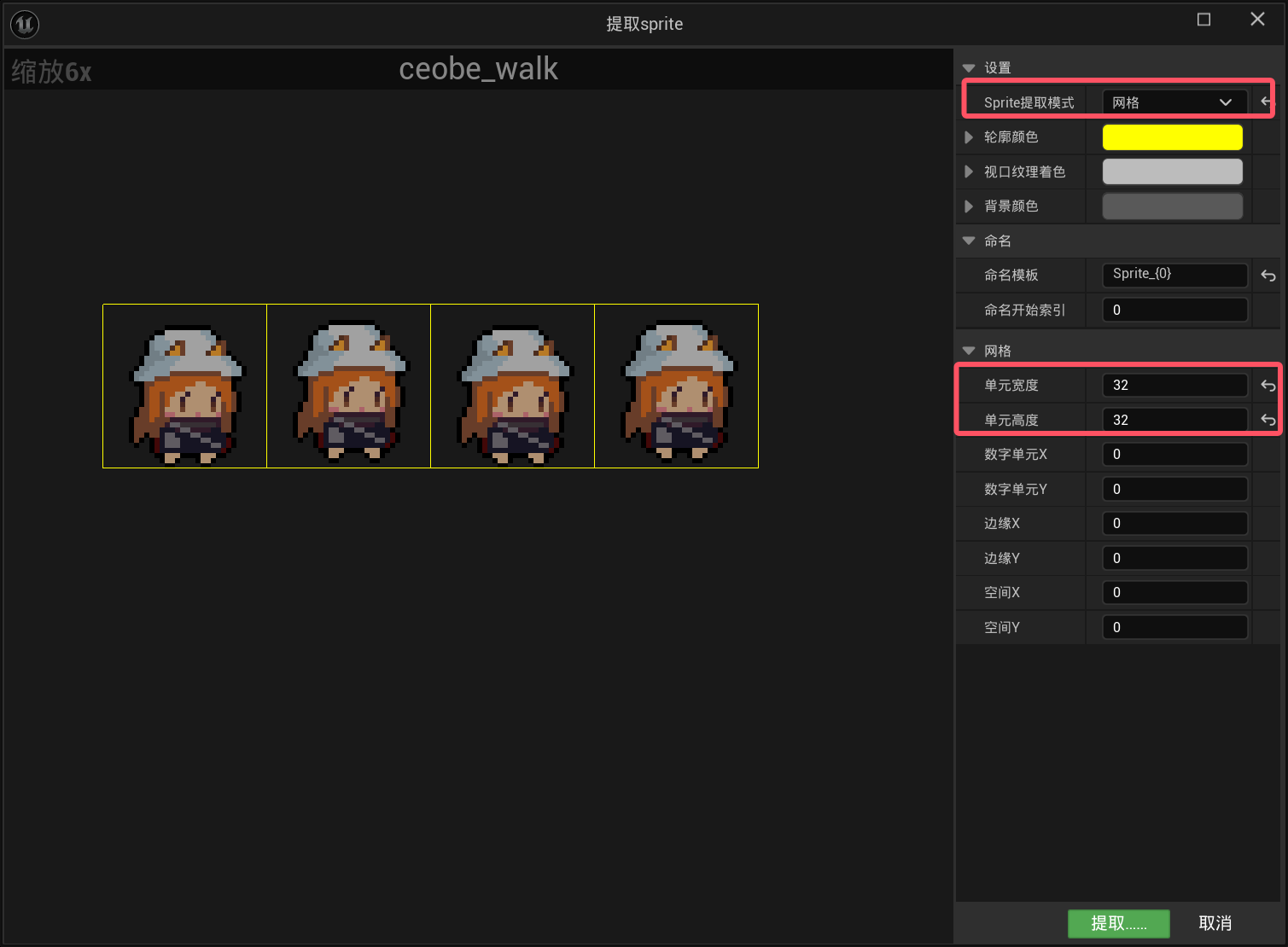This screenshot has width=1288, height=947.
Task: Edit the 数字单元Y value field
Action: point(1174,489)
